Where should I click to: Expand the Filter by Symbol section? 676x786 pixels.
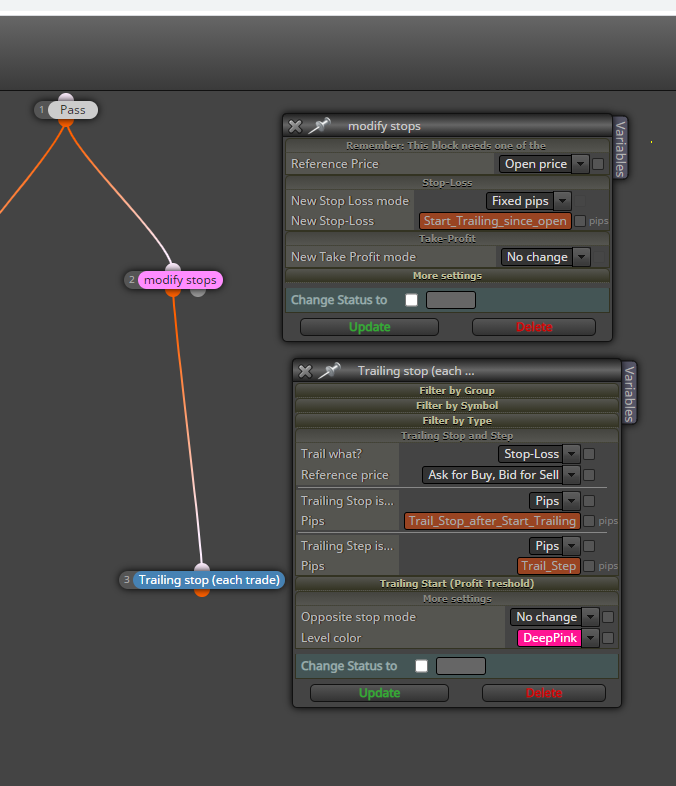[x=457, y=406]
